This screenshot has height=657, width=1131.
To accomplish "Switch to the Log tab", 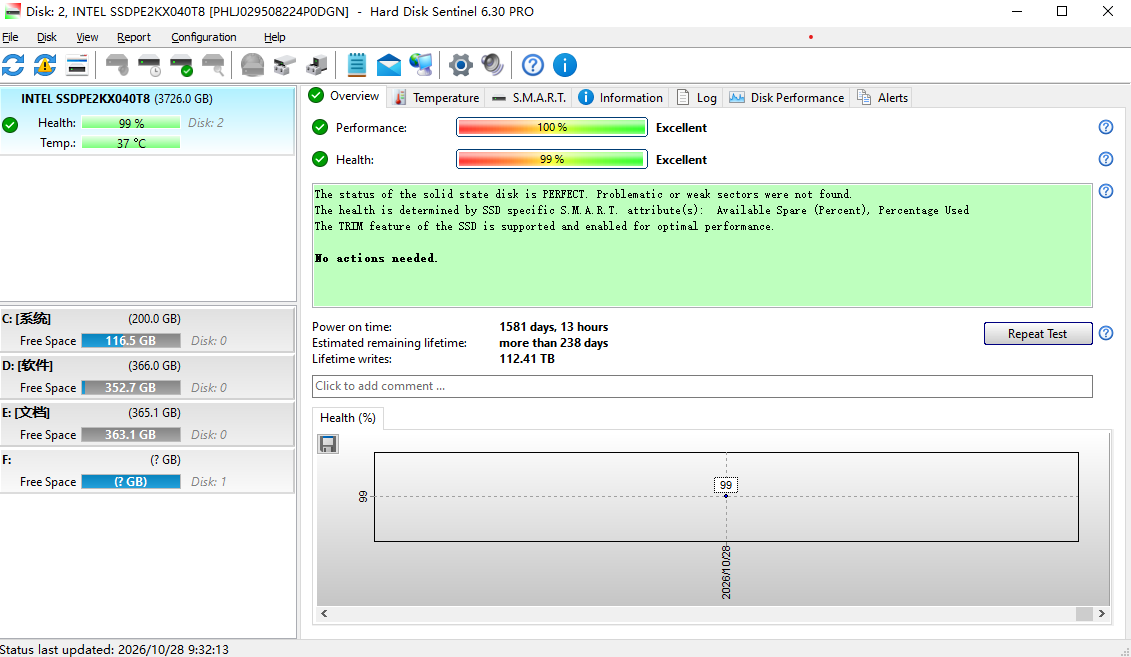I will click(x=697, y=97).
